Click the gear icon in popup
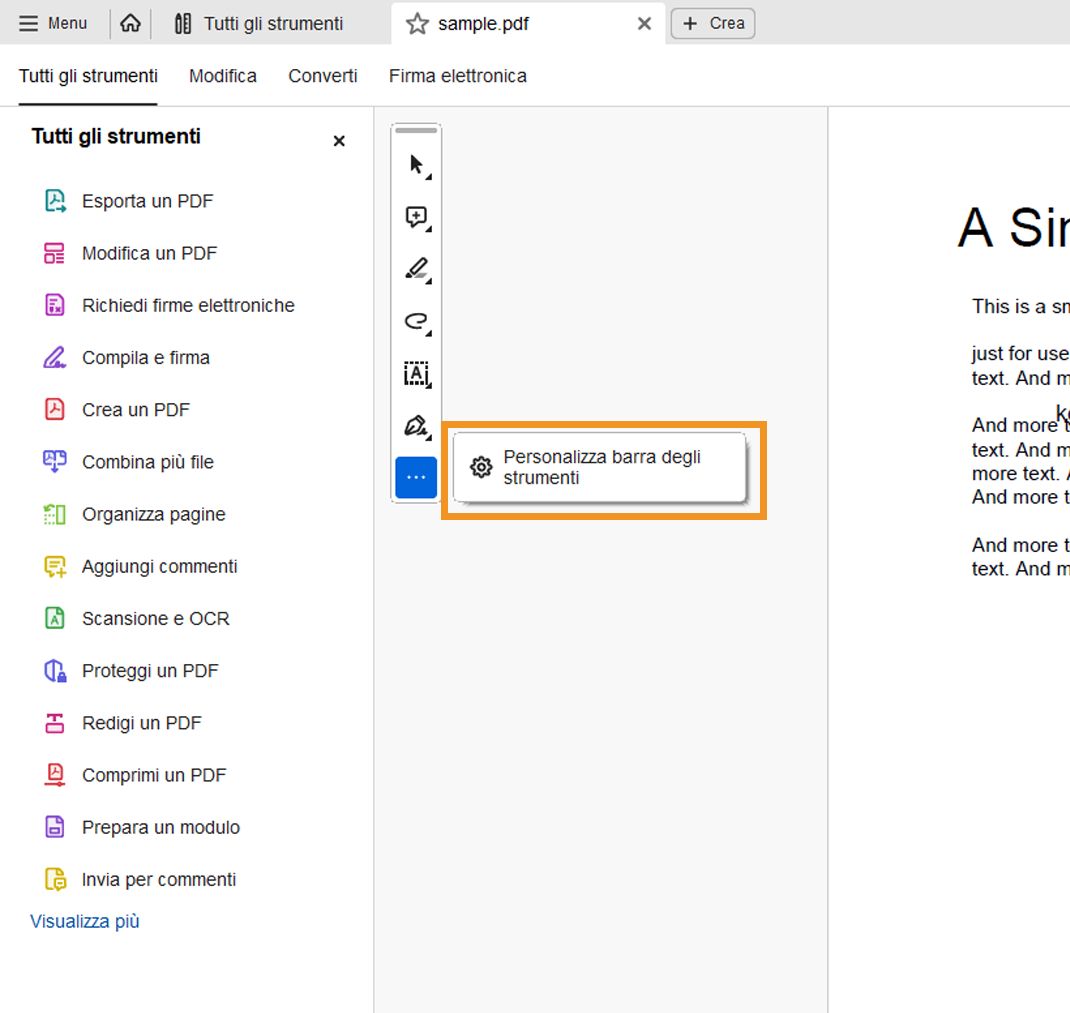 [x=481, y=468]
